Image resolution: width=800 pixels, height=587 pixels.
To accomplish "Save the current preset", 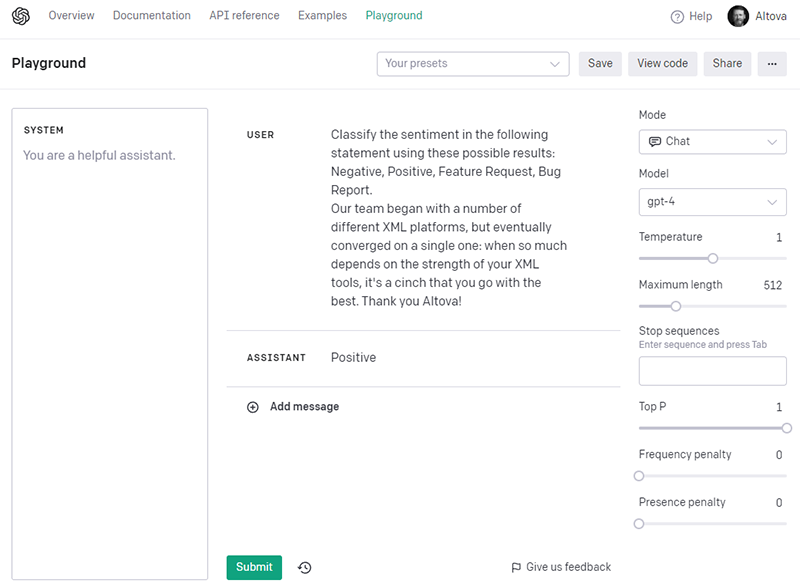I will (600, 63).
